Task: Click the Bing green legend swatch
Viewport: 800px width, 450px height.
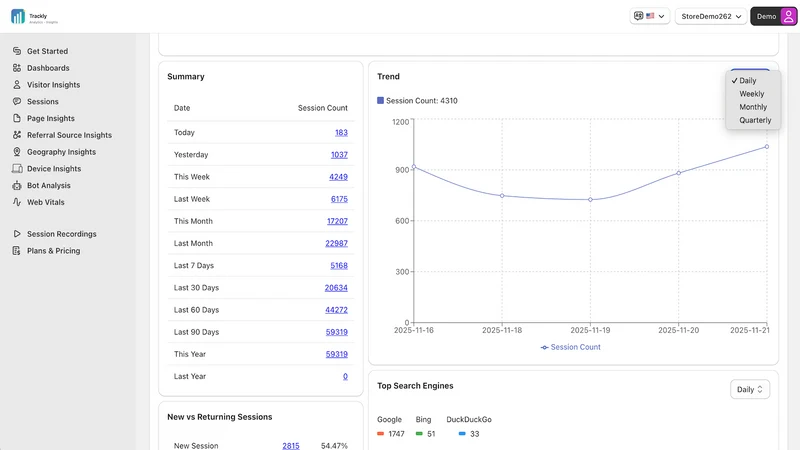Action: click(x=419, y=434)
